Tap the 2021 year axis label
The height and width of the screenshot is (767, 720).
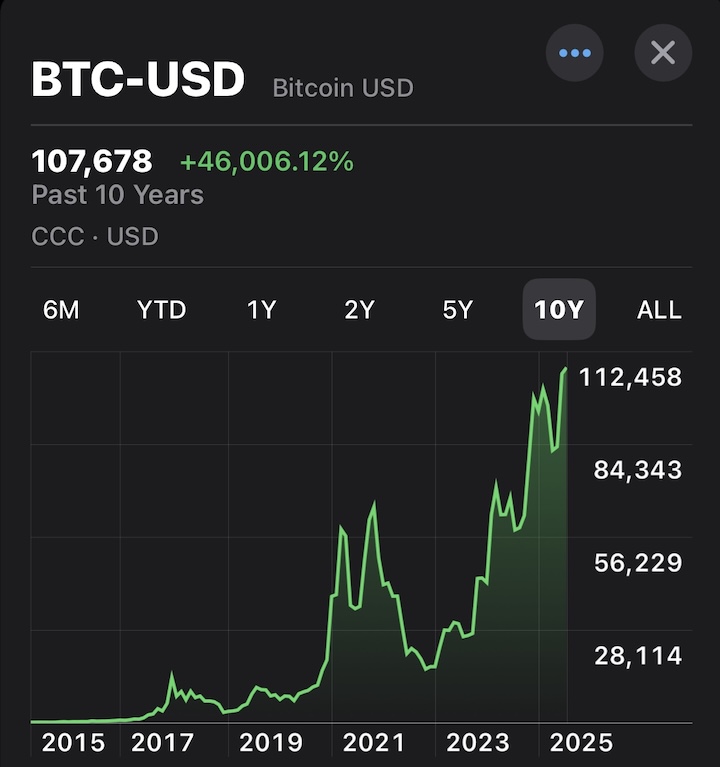tap(373, 743)
